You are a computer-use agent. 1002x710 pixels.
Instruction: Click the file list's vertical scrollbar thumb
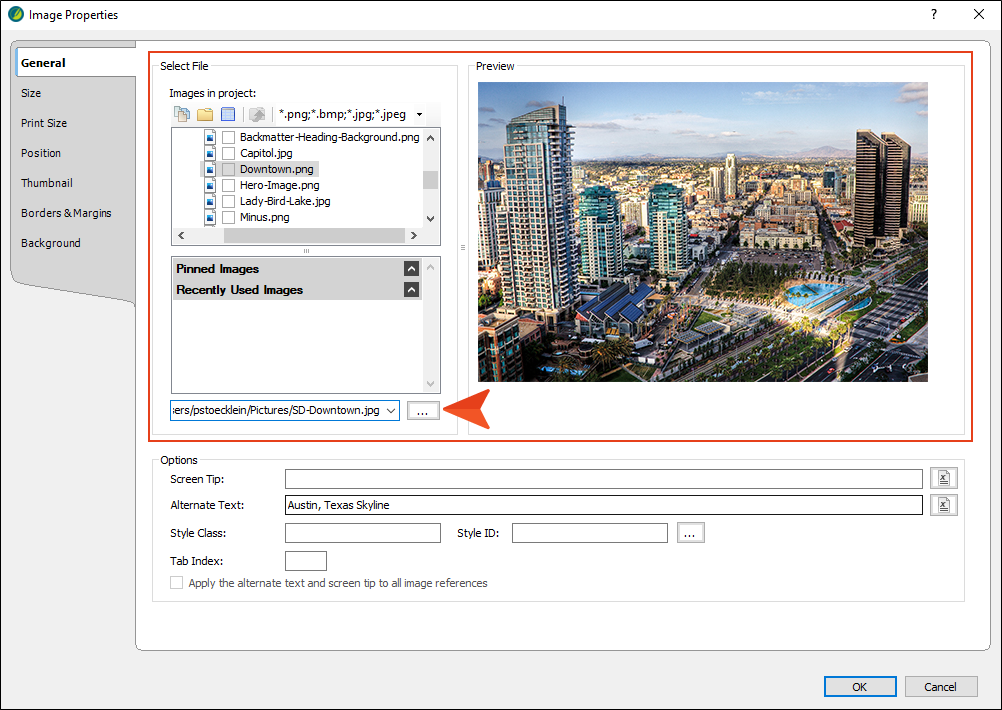pyautogui.click(x=431, y=180)
